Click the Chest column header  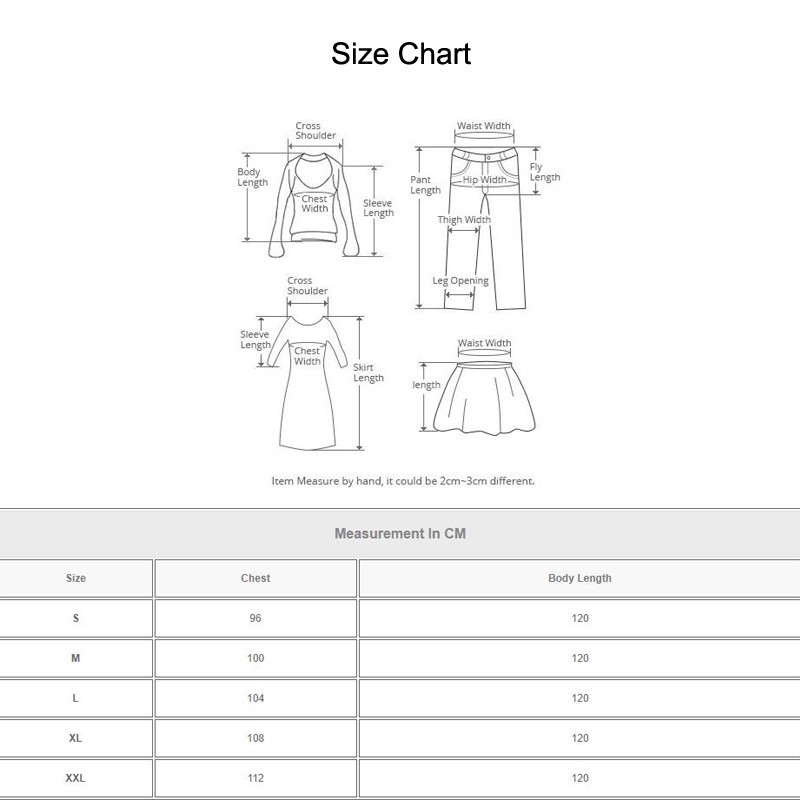click(255, 578)
